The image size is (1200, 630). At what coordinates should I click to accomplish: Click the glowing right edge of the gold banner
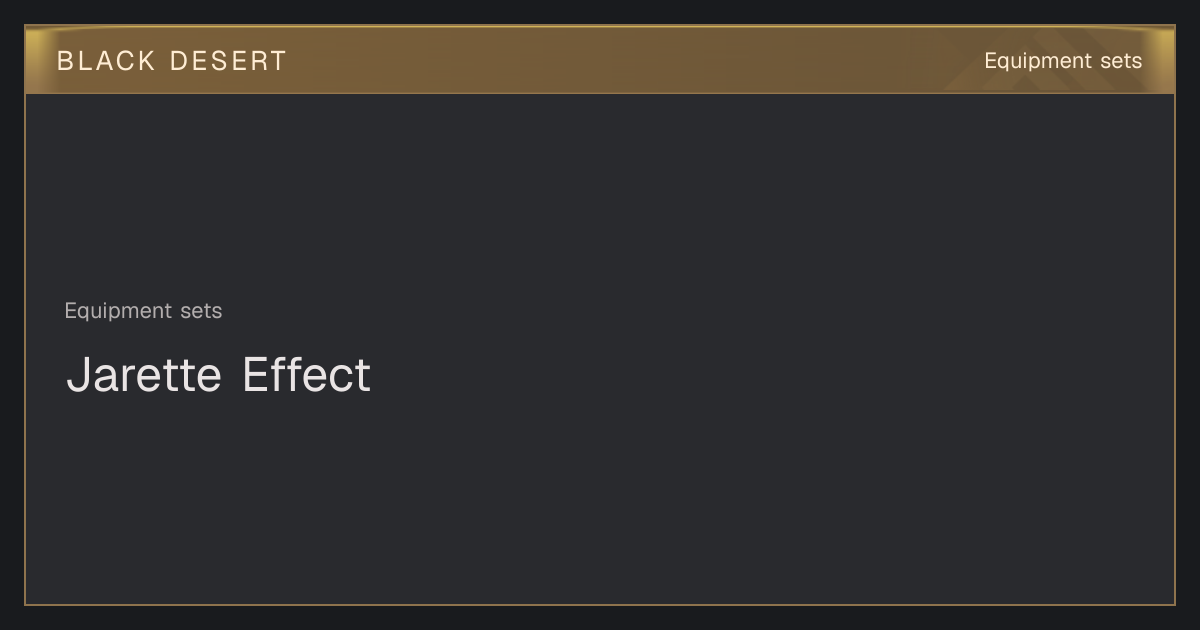(1164, 60)
